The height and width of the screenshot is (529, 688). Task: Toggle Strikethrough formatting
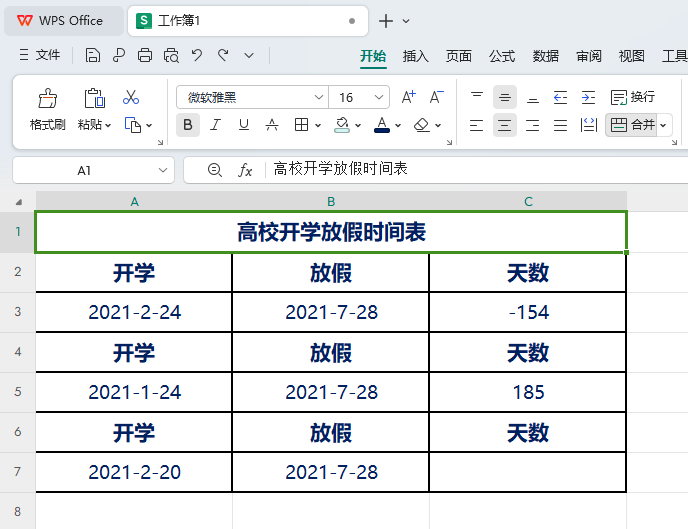[272, 125]
